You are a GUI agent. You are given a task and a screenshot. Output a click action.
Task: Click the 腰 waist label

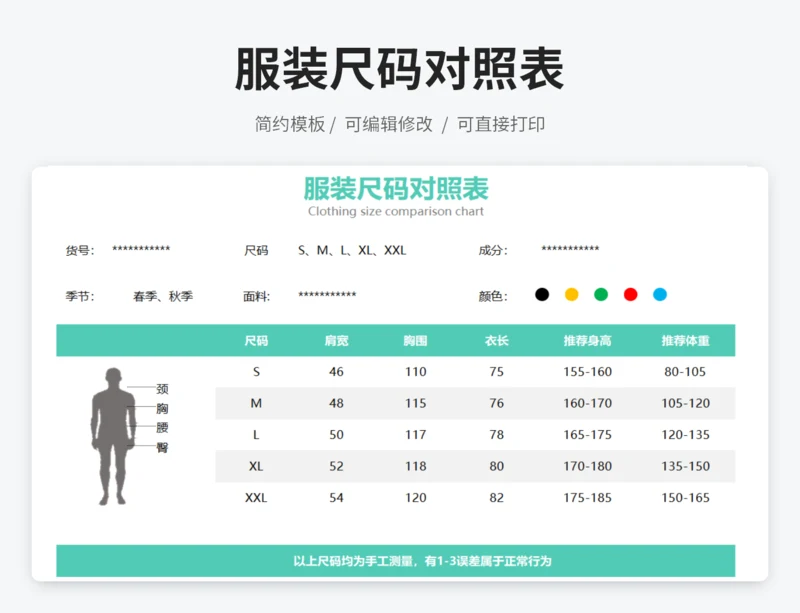point(162,428)
